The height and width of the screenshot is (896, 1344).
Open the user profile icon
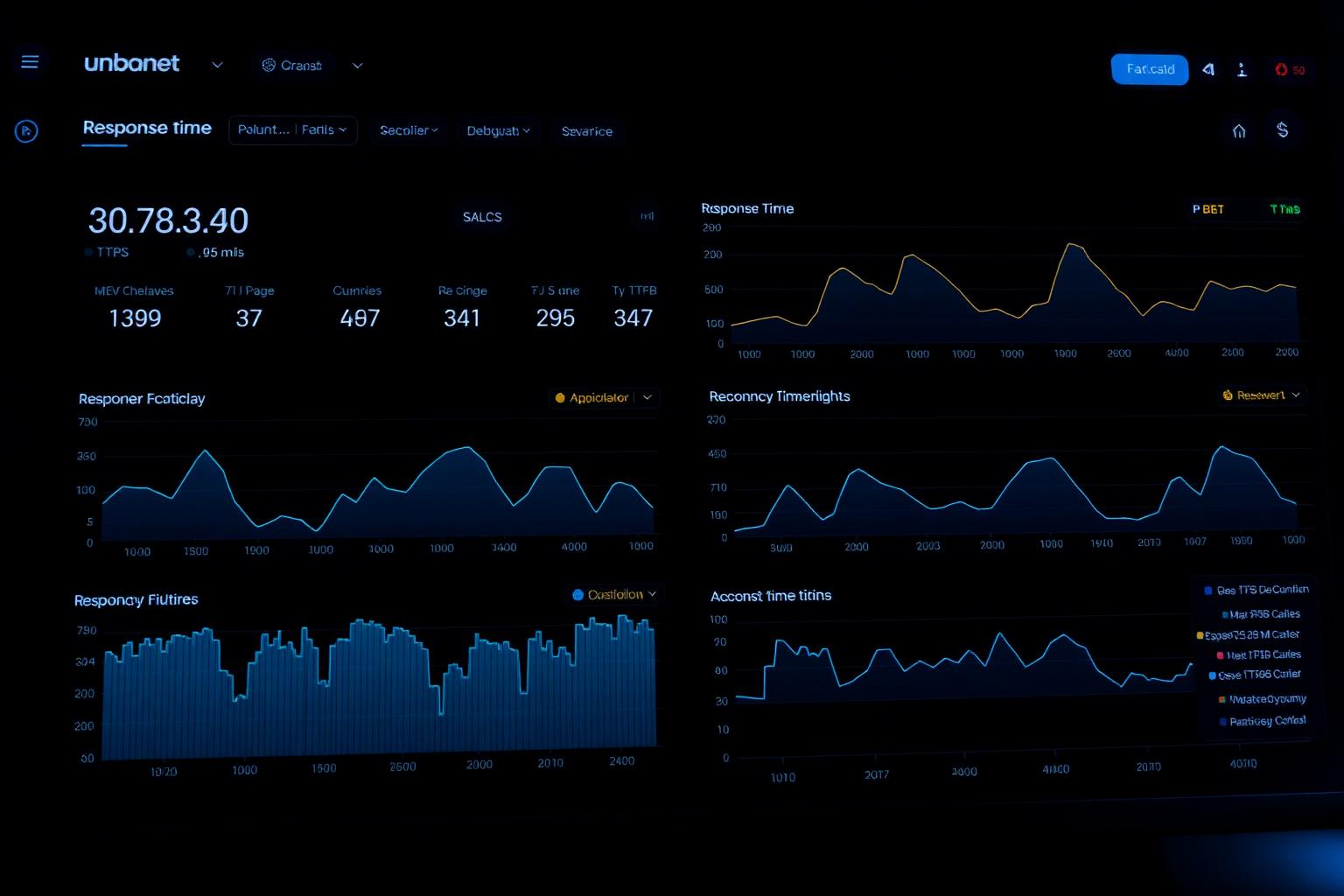1242,70
